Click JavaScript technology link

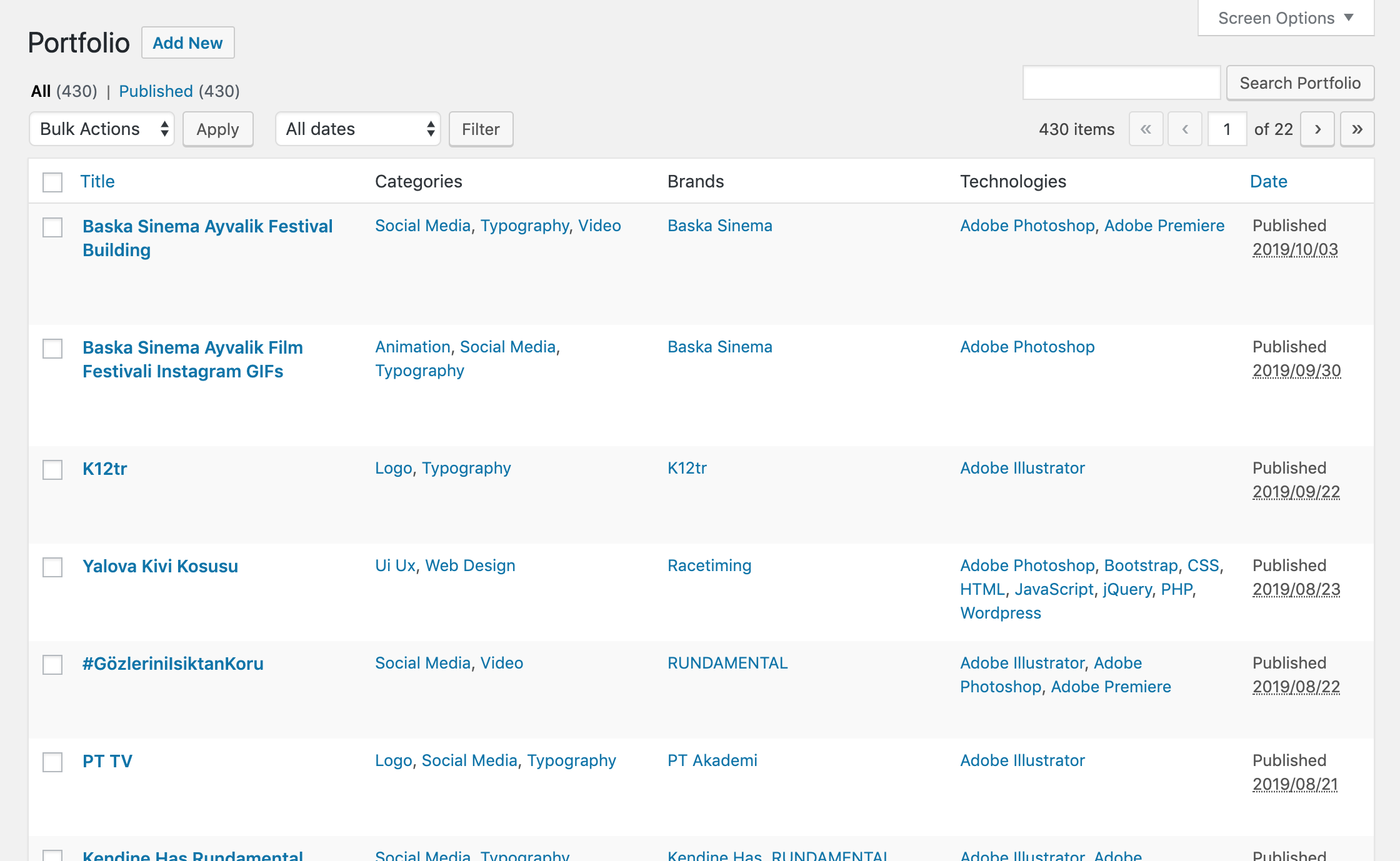[x=1054, y=589]
